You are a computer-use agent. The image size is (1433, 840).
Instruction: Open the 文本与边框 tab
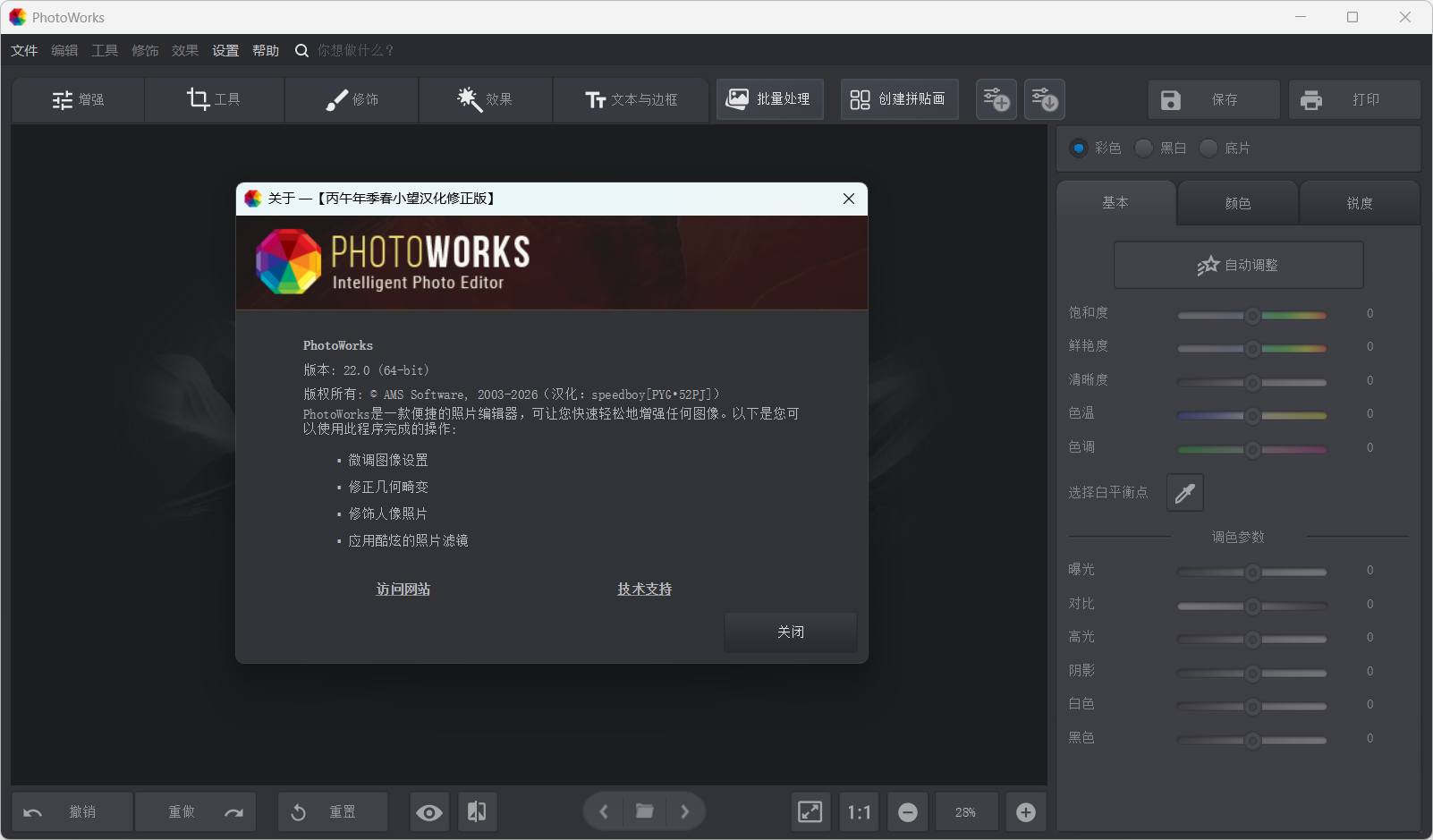pos(631,99)
